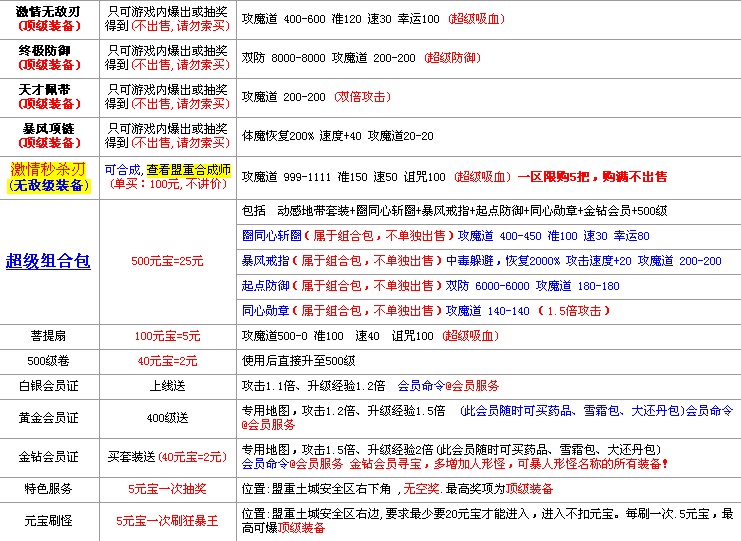Click the 暴风项链 item name
Screen dimensions: 741x541
click(x=49, y=128)
